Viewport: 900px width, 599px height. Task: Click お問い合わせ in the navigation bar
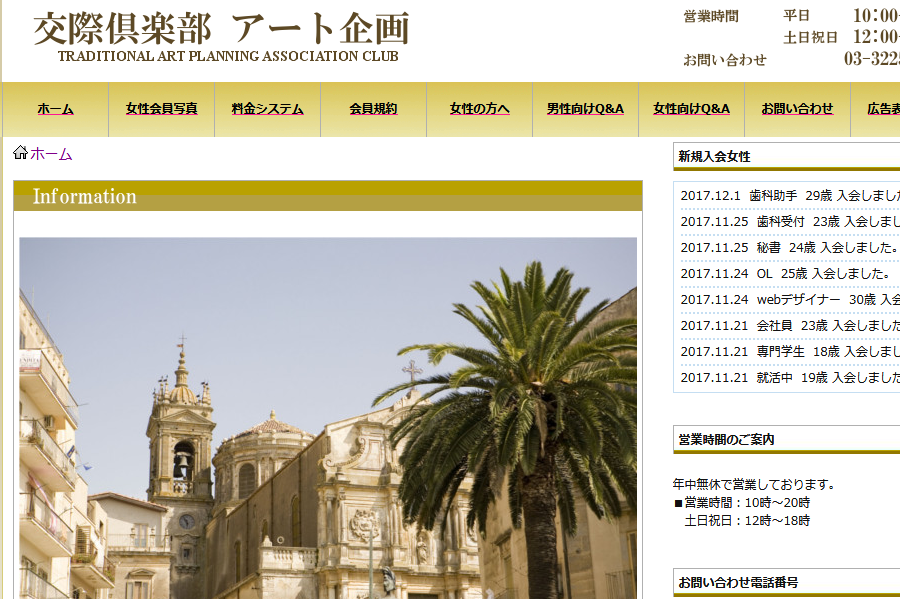pos(797,109)
